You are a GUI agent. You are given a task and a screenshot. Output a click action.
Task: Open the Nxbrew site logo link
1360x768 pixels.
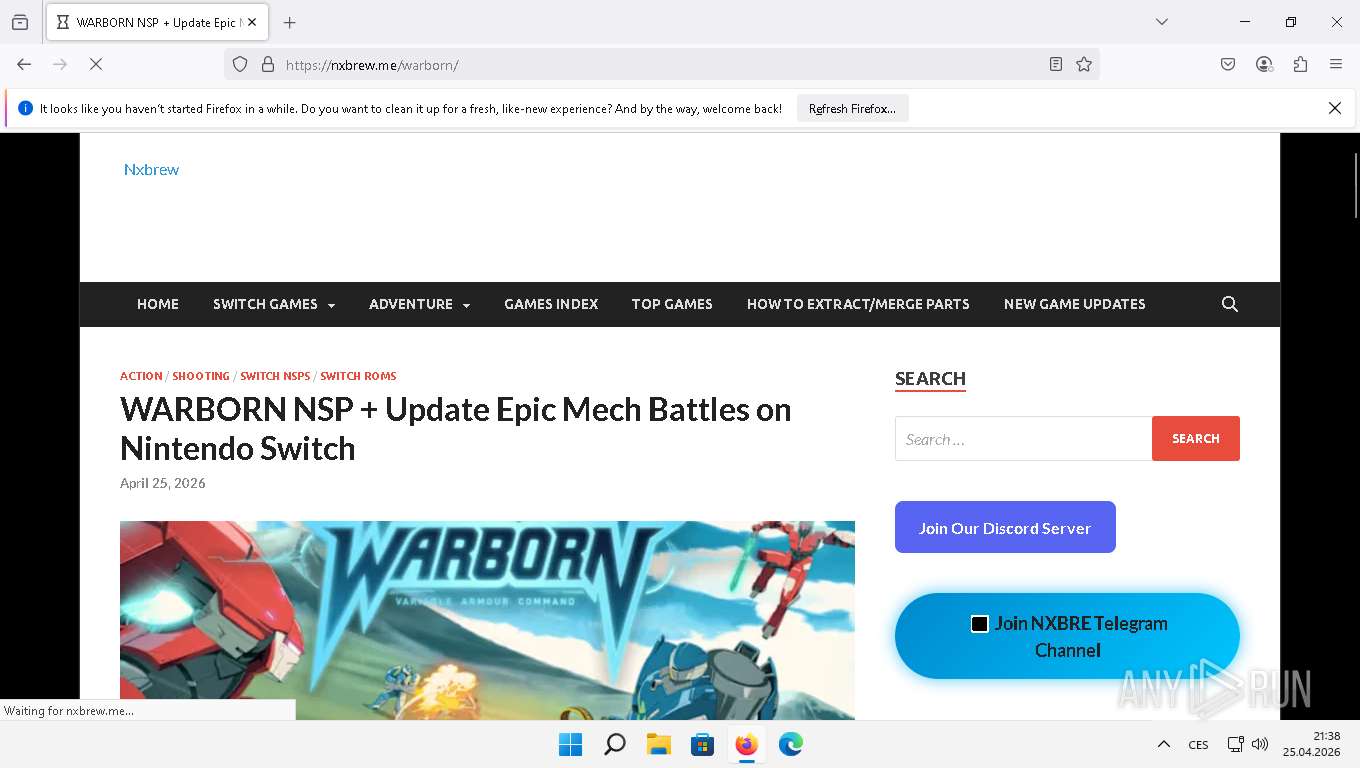[x=151, y=169]
